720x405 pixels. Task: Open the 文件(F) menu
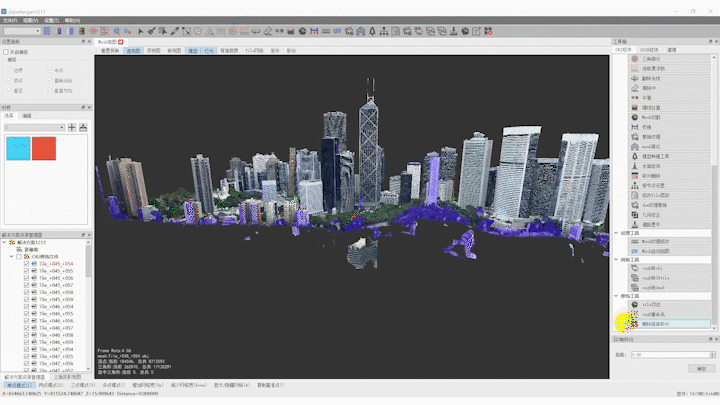[10, 20]
